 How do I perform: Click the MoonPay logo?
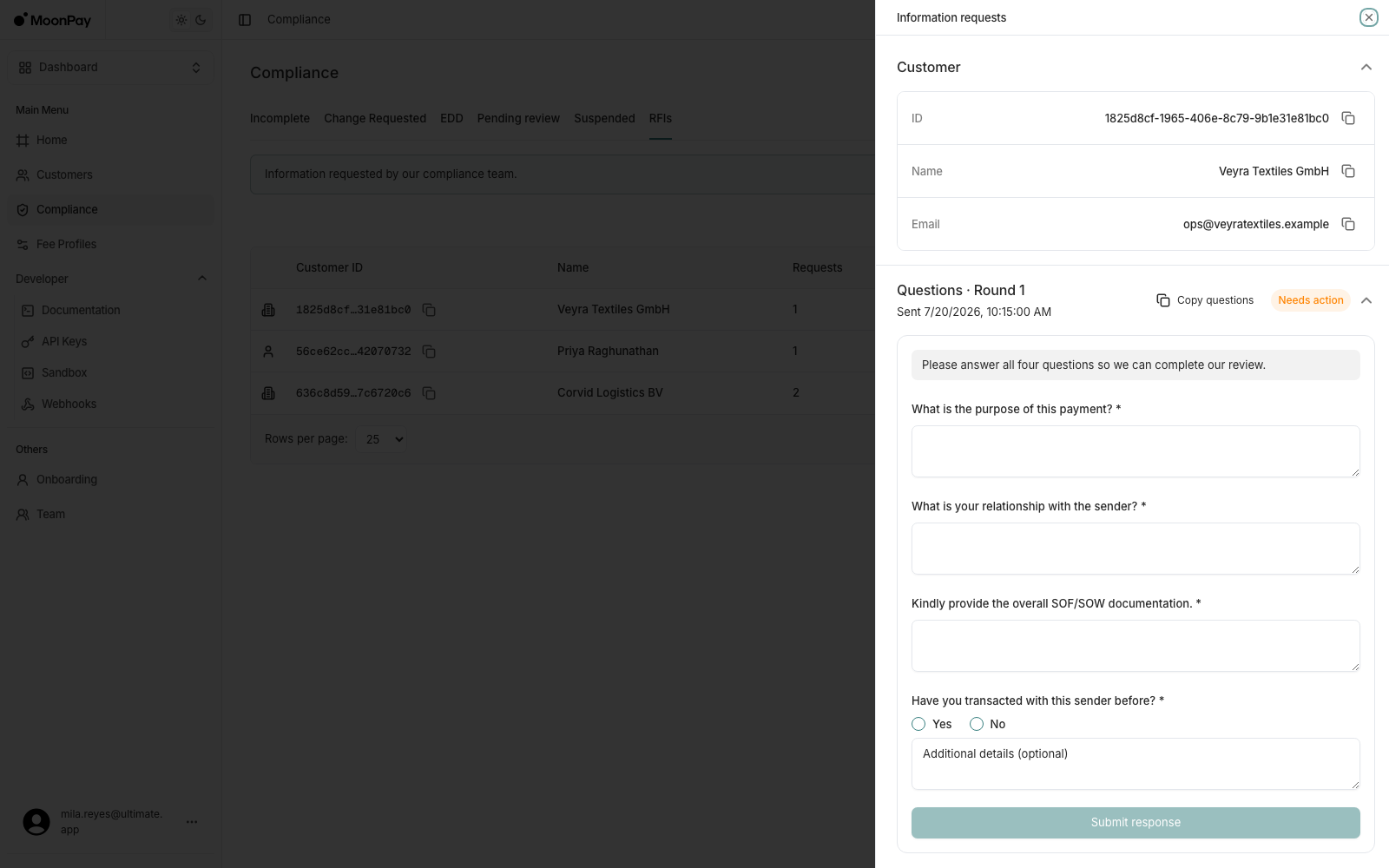(x=52, y=20)
